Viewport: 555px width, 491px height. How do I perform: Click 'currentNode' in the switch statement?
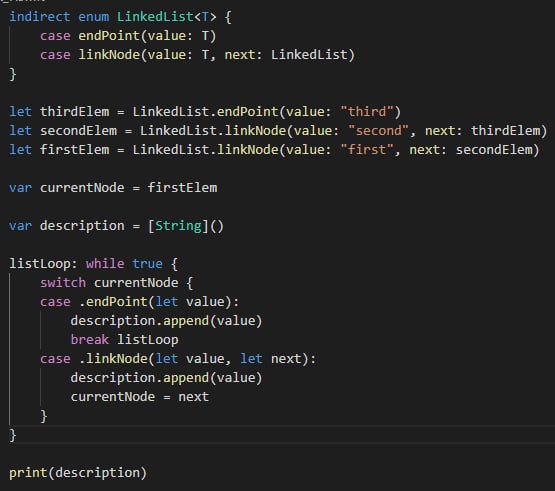point(136,283)
